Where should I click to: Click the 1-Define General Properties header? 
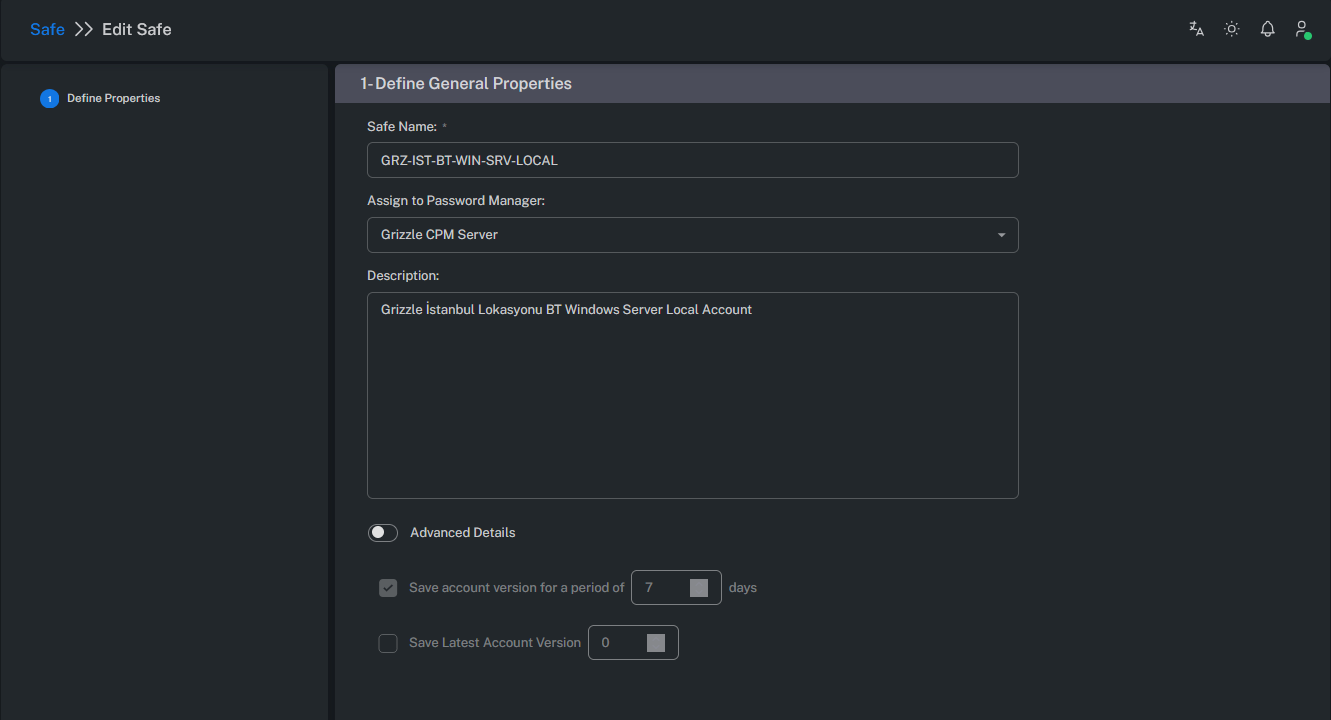tap(466, 84)
